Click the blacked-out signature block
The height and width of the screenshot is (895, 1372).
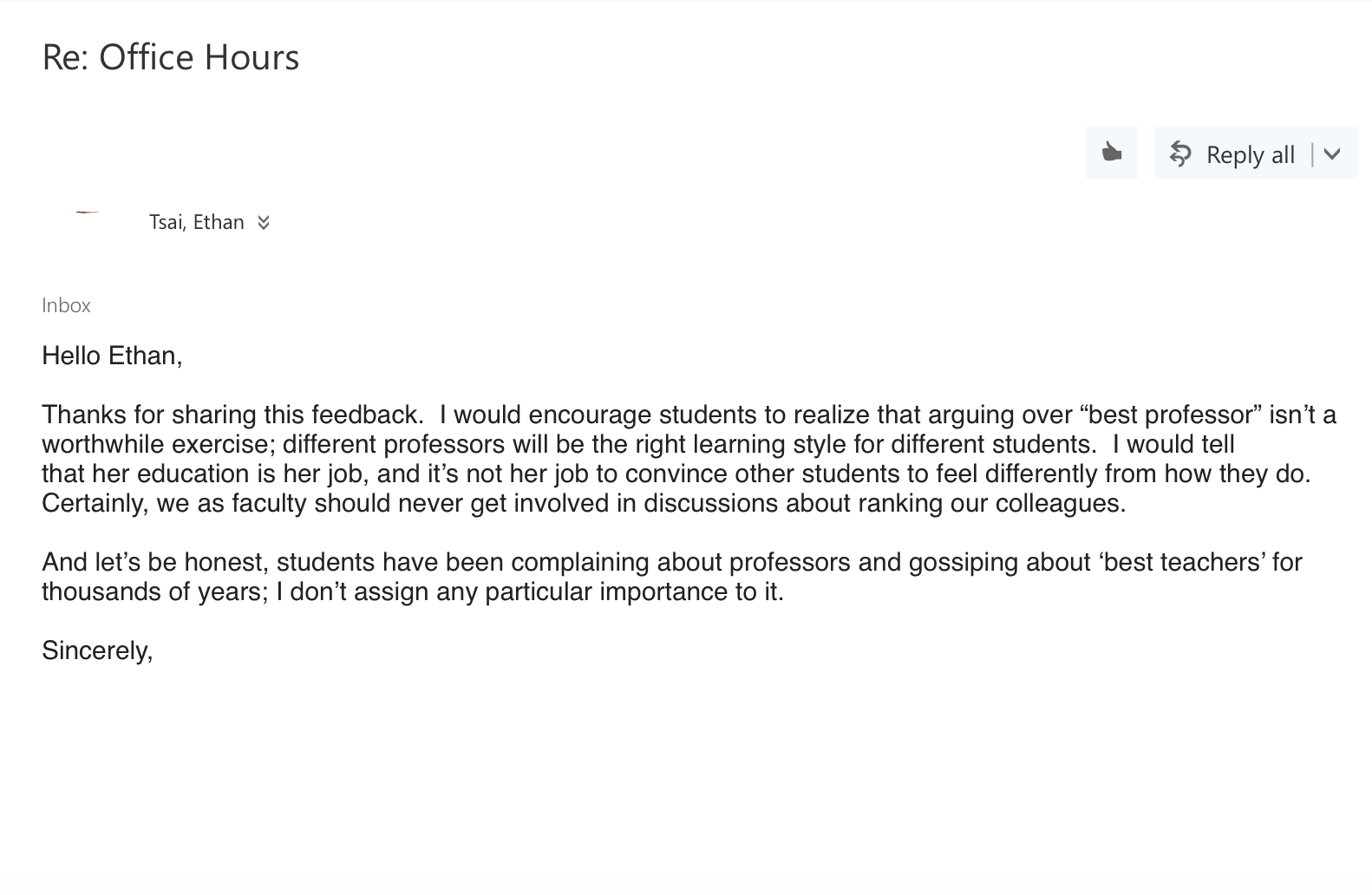pos(491,764)
